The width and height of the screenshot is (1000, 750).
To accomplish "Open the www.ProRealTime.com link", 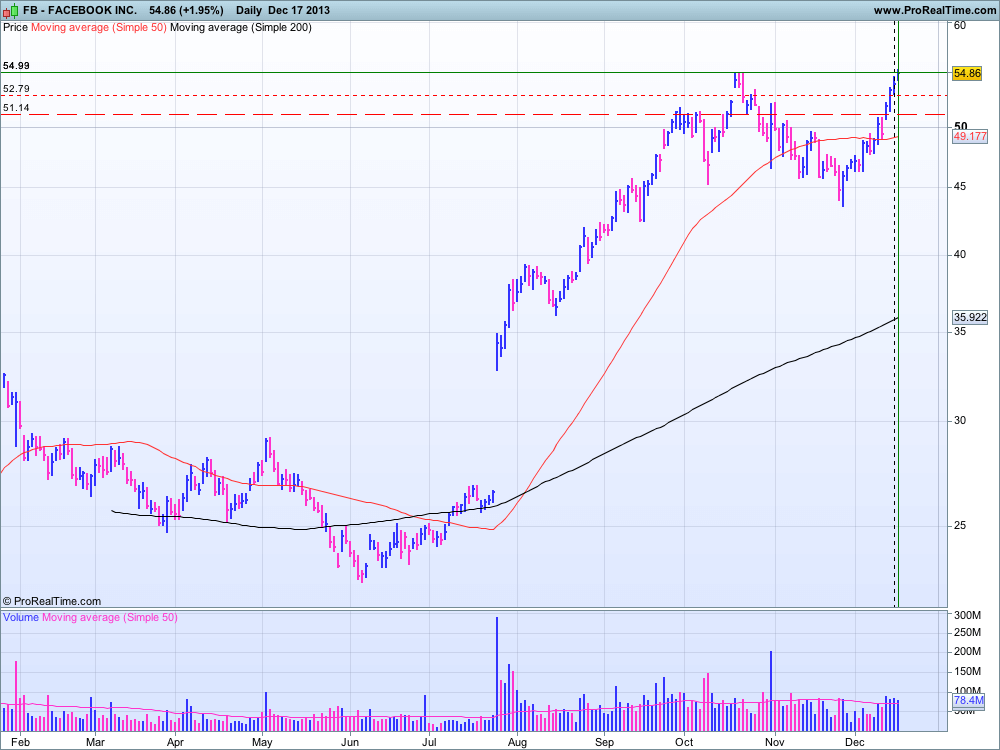I will (934, 10).
